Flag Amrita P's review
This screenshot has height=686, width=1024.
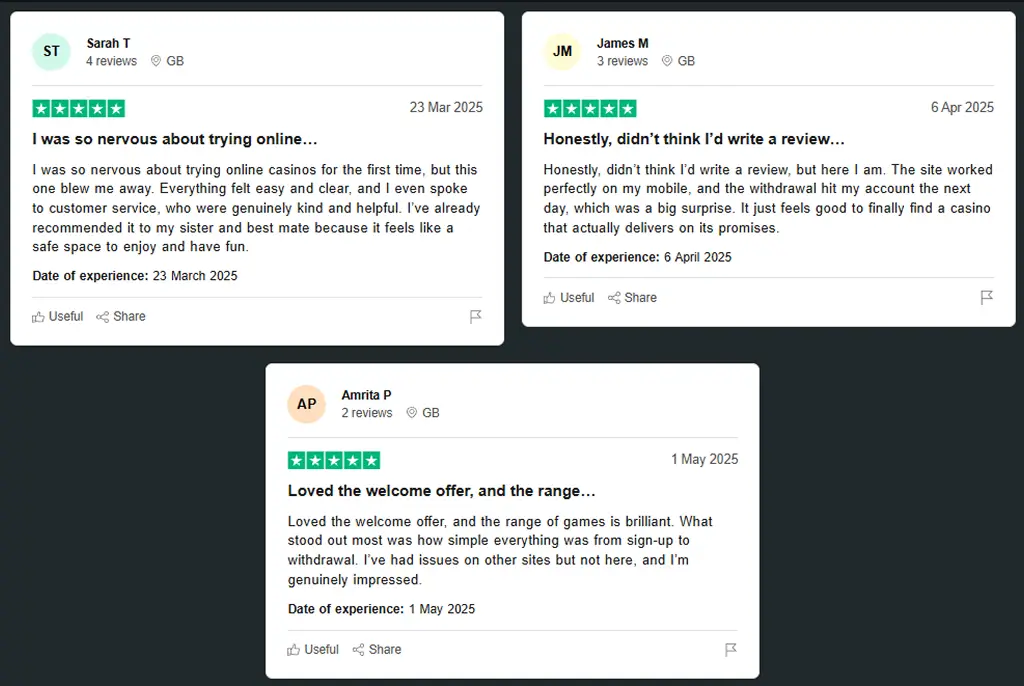(x=731, y=649)
